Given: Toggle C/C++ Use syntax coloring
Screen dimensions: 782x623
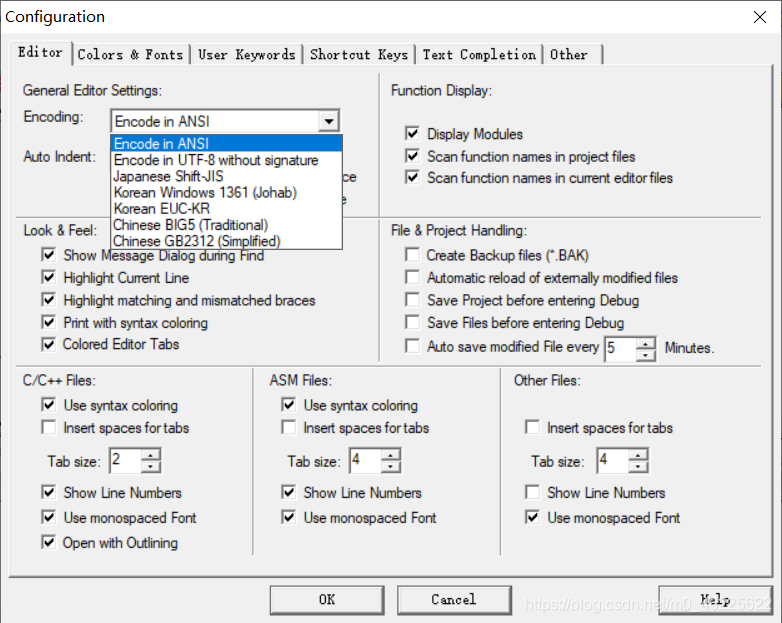Looking at the screenshot, I should pyautogui.click(x=48, y=405).
